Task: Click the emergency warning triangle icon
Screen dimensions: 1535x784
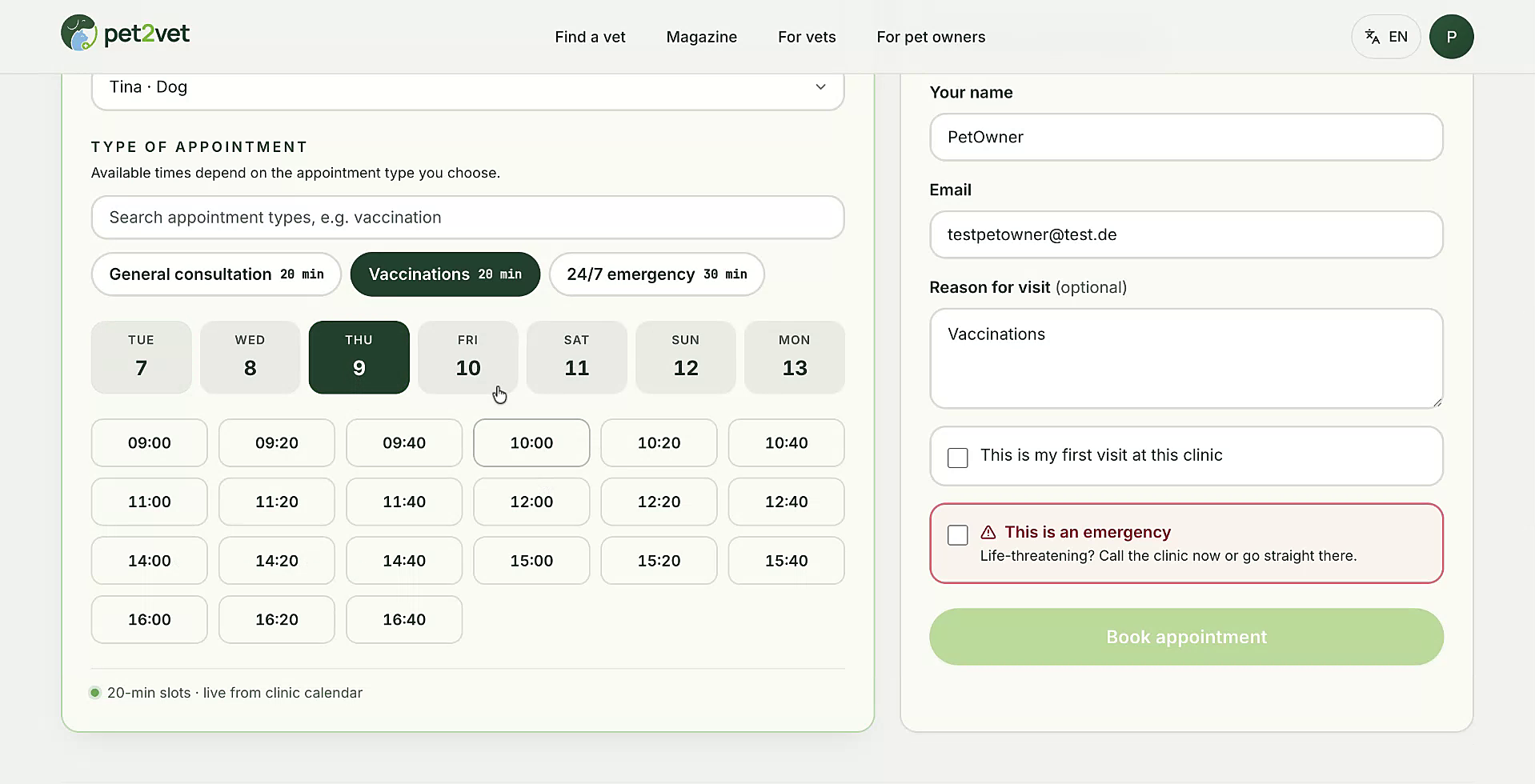Action: [988, 532]
